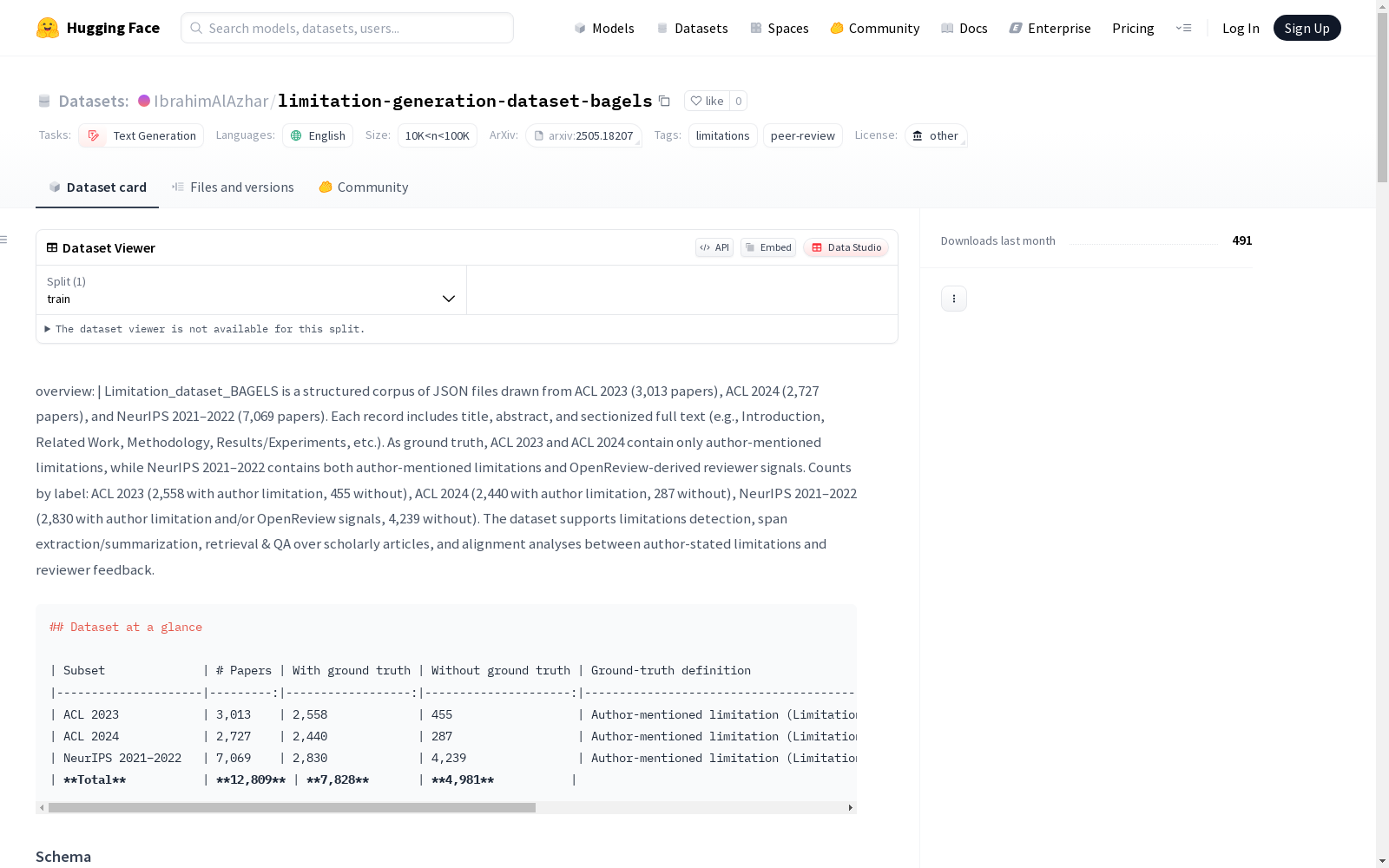The height and width of the screenshot is (868, 1389).
Task: Click the 10K<n<100K size tag
Action: pos(438,135)
